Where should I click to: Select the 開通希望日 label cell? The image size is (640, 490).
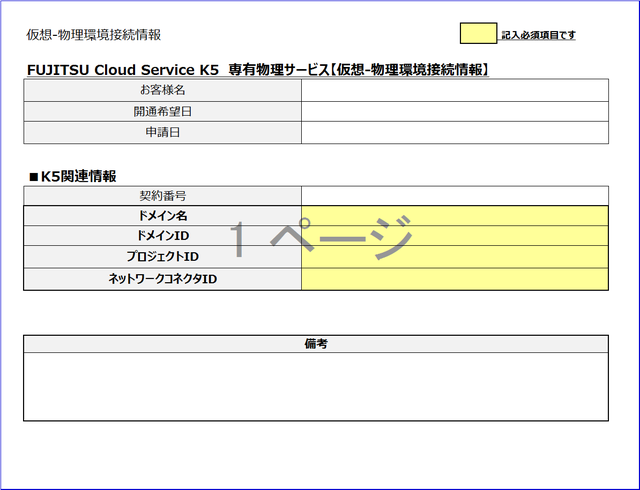click(x=162, y=111)
